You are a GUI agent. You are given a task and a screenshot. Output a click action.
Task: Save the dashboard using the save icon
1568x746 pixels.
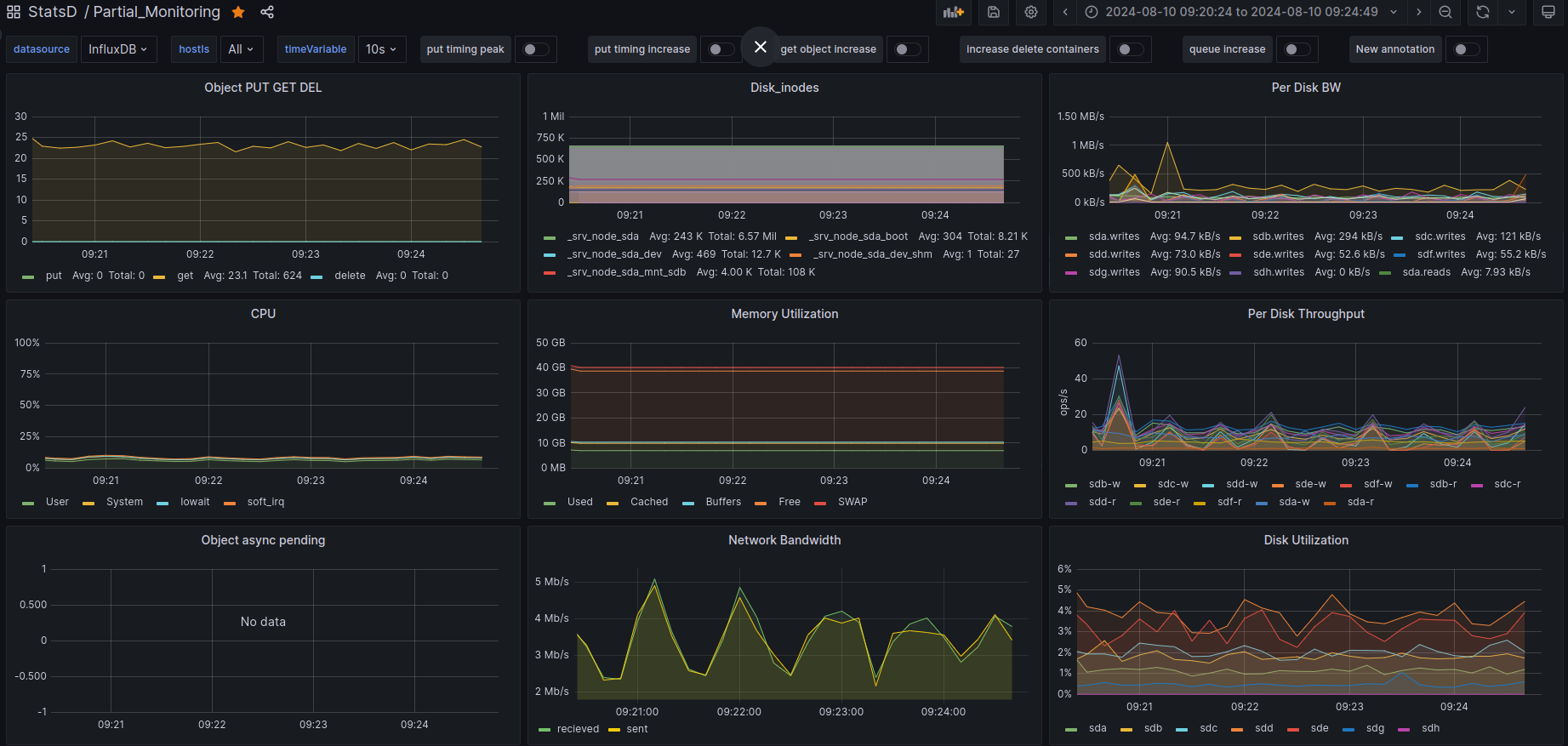993,12
